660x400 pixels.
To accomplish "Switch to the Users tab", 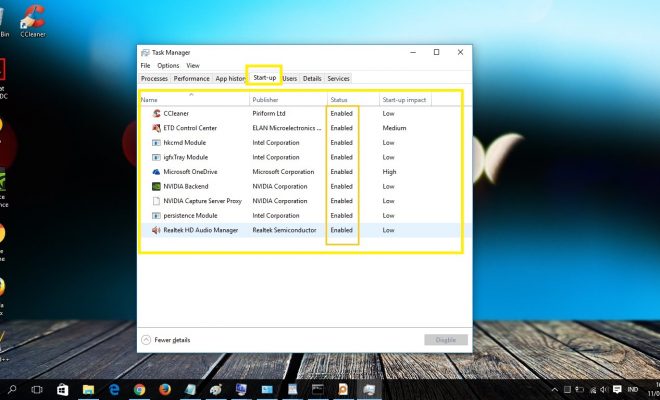I will [290, 79].
